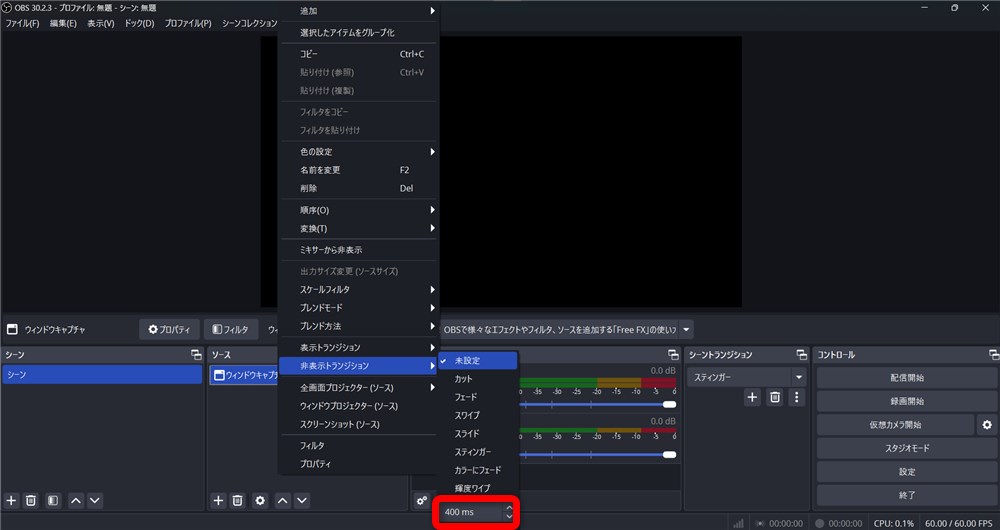This screenshot has width=1000, height=530.
Task: Add a scene transition with the plus icon
Action: (753, 397)
